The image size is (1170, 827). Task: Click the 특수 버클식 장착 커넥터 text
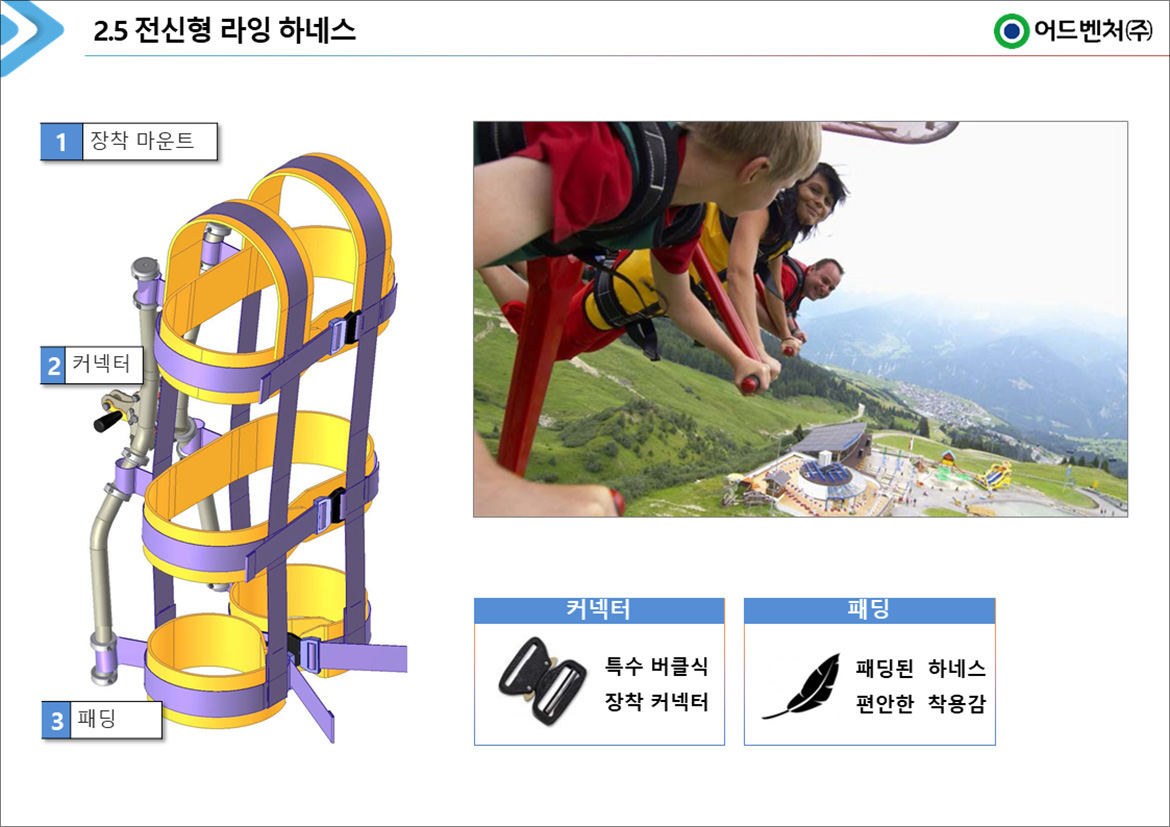[x=656, y=684]
